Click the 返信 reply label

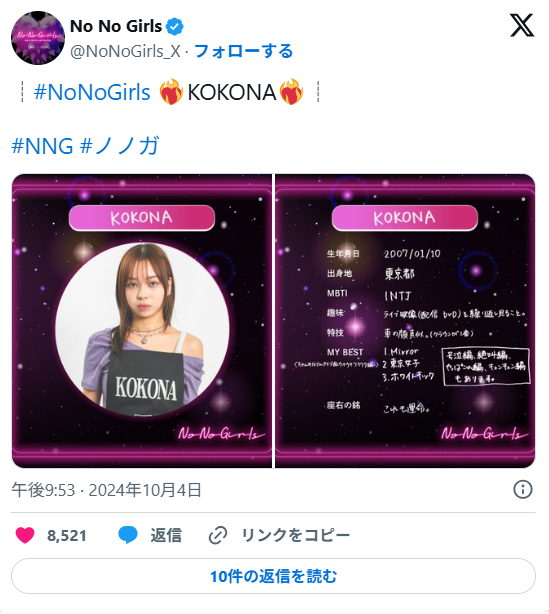point(166,535)
